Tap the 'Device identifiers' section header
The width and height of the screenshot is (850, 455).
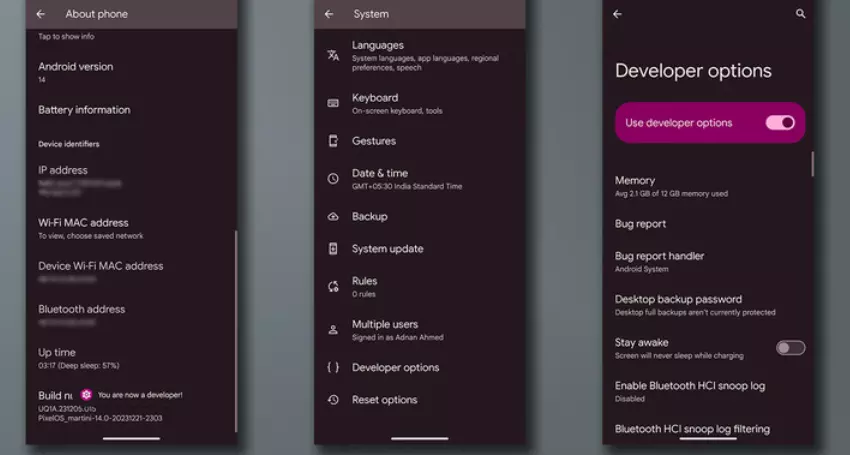(69, 144)
